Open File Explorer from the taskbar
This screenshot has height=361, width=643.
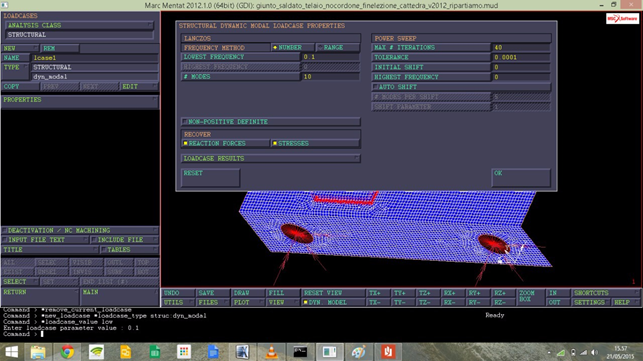[38, 352]
